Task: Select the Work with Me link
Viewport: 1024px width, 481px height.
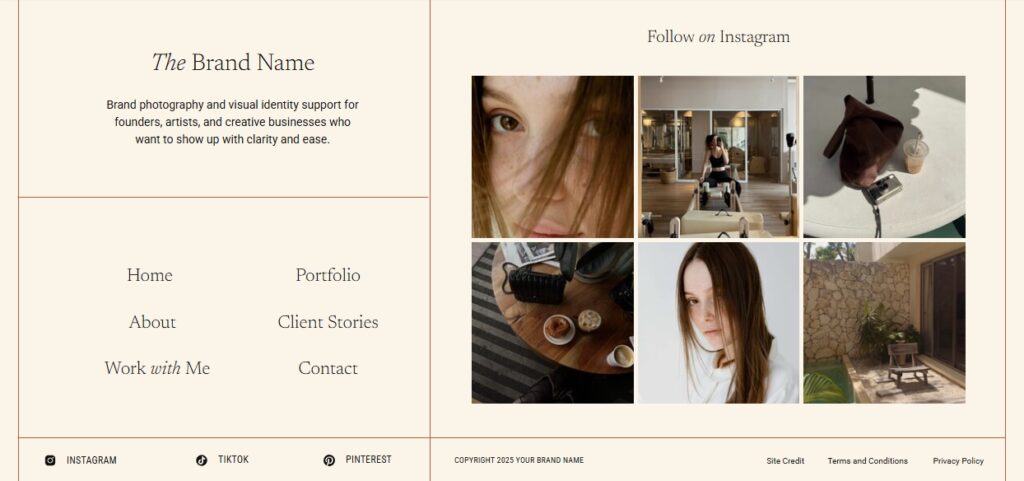Action: tap(157, 369)
